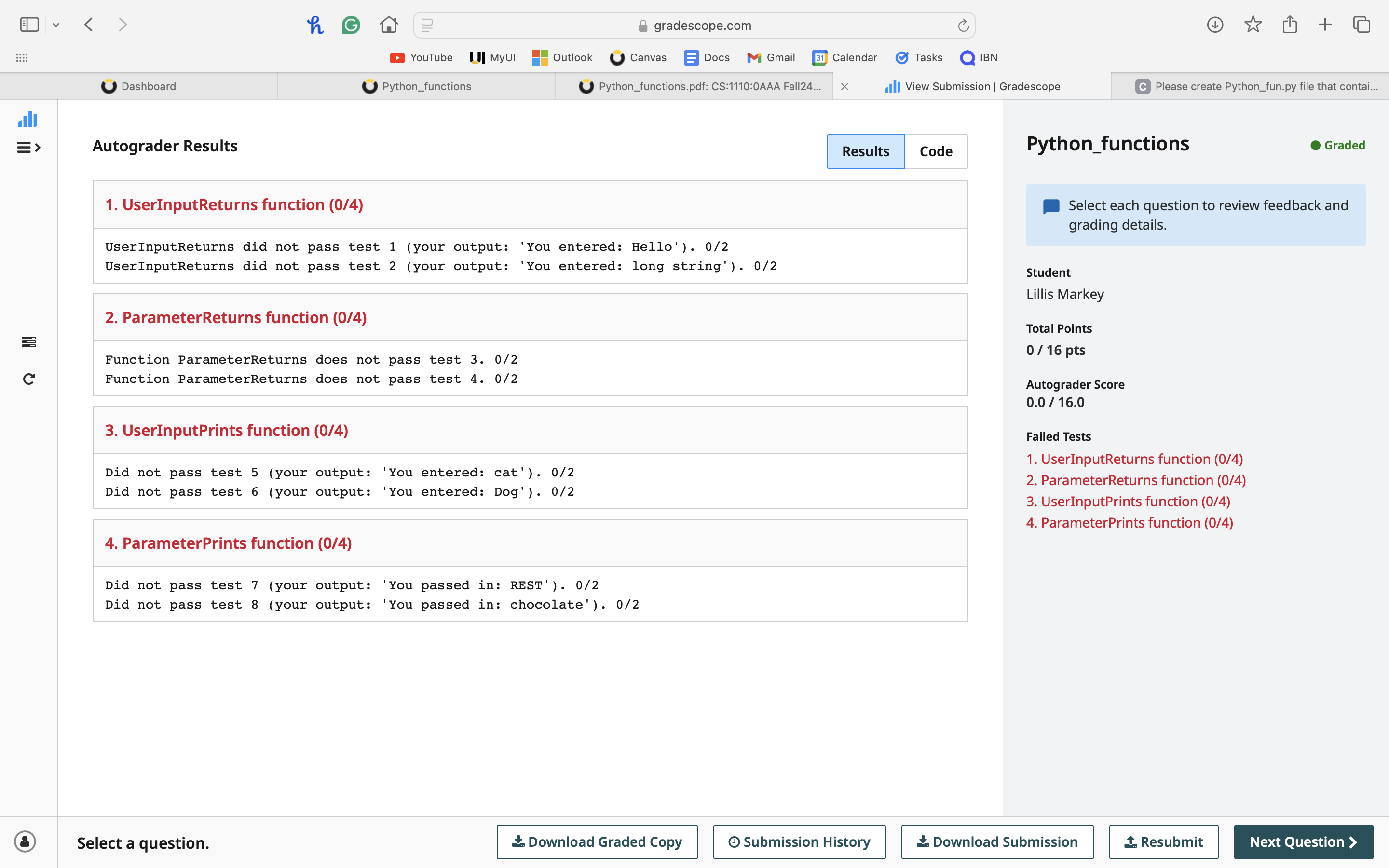Open the Python_functions.pdf tab
The image size is (1389, 868).
point(700,86)
